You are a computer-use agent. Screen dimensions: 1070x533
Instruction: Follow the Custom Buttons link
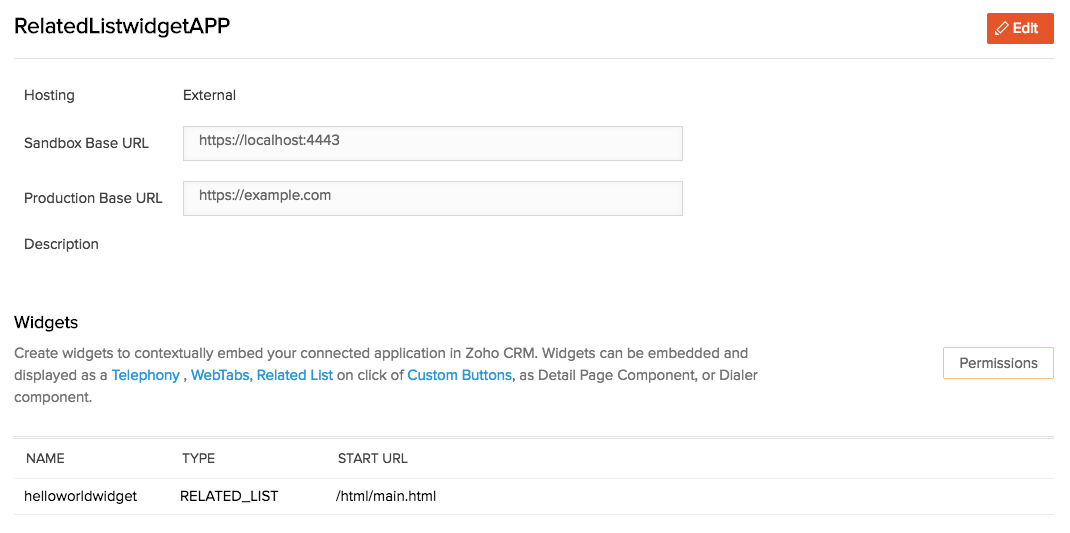pos(459,375)
